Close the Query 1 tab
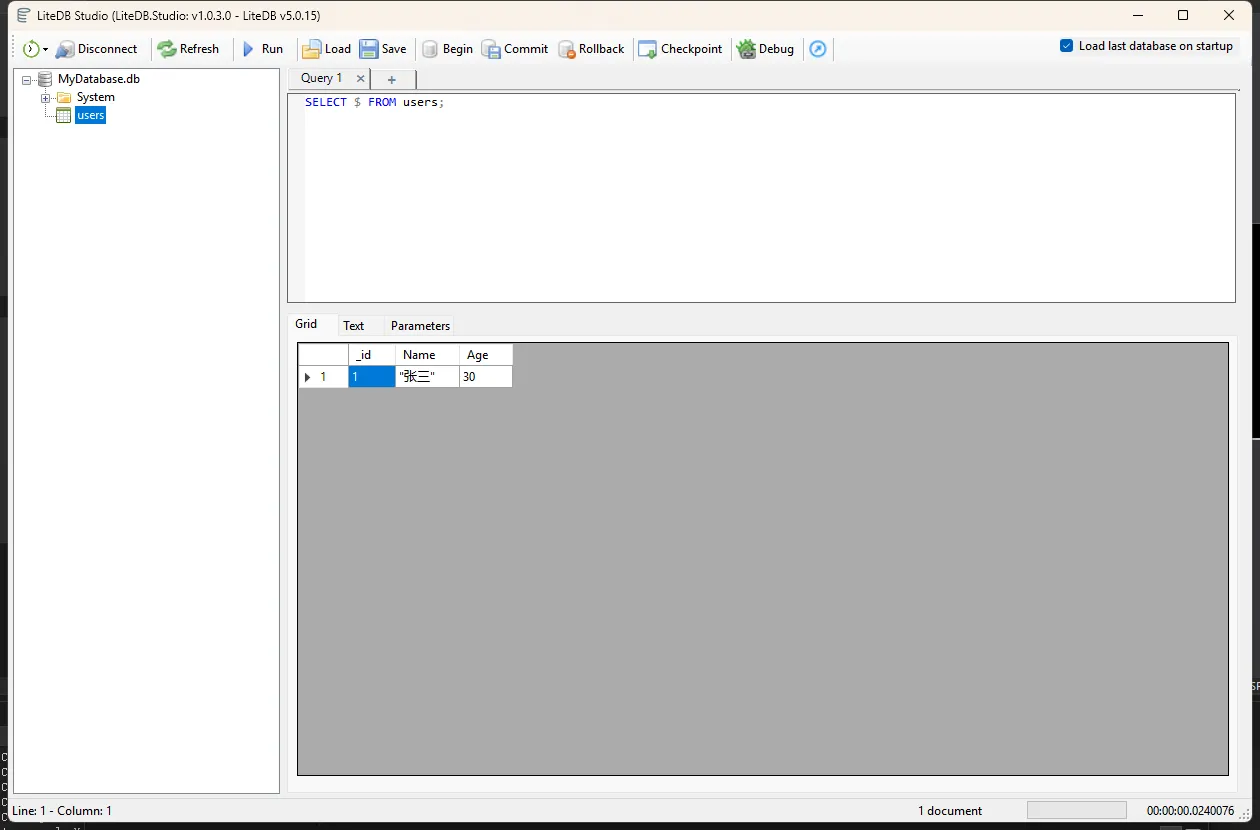This screenshot has height=830, width=1260. pyautogui.click(x=361, y=79)
